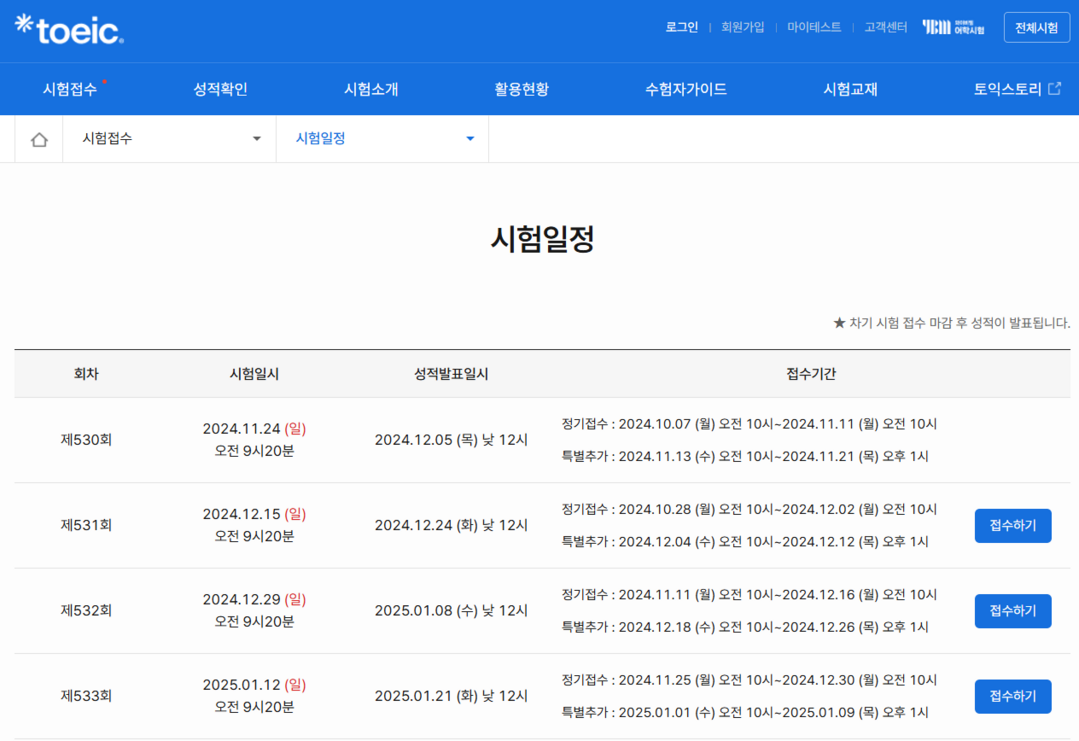
Task: Go to home via house icon
Action: (39, 140)
